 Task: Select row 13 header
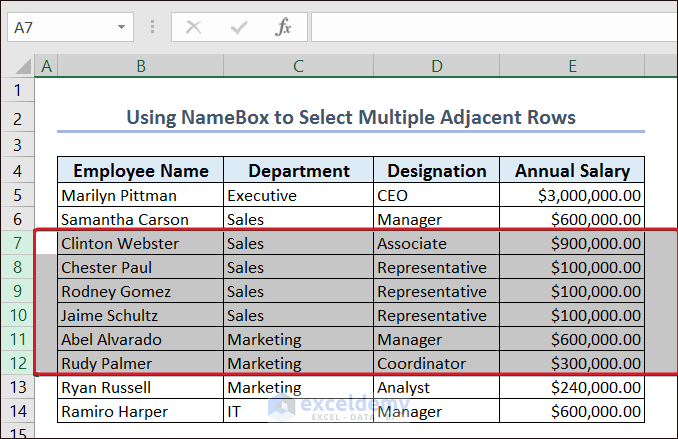tap(17, 387)
